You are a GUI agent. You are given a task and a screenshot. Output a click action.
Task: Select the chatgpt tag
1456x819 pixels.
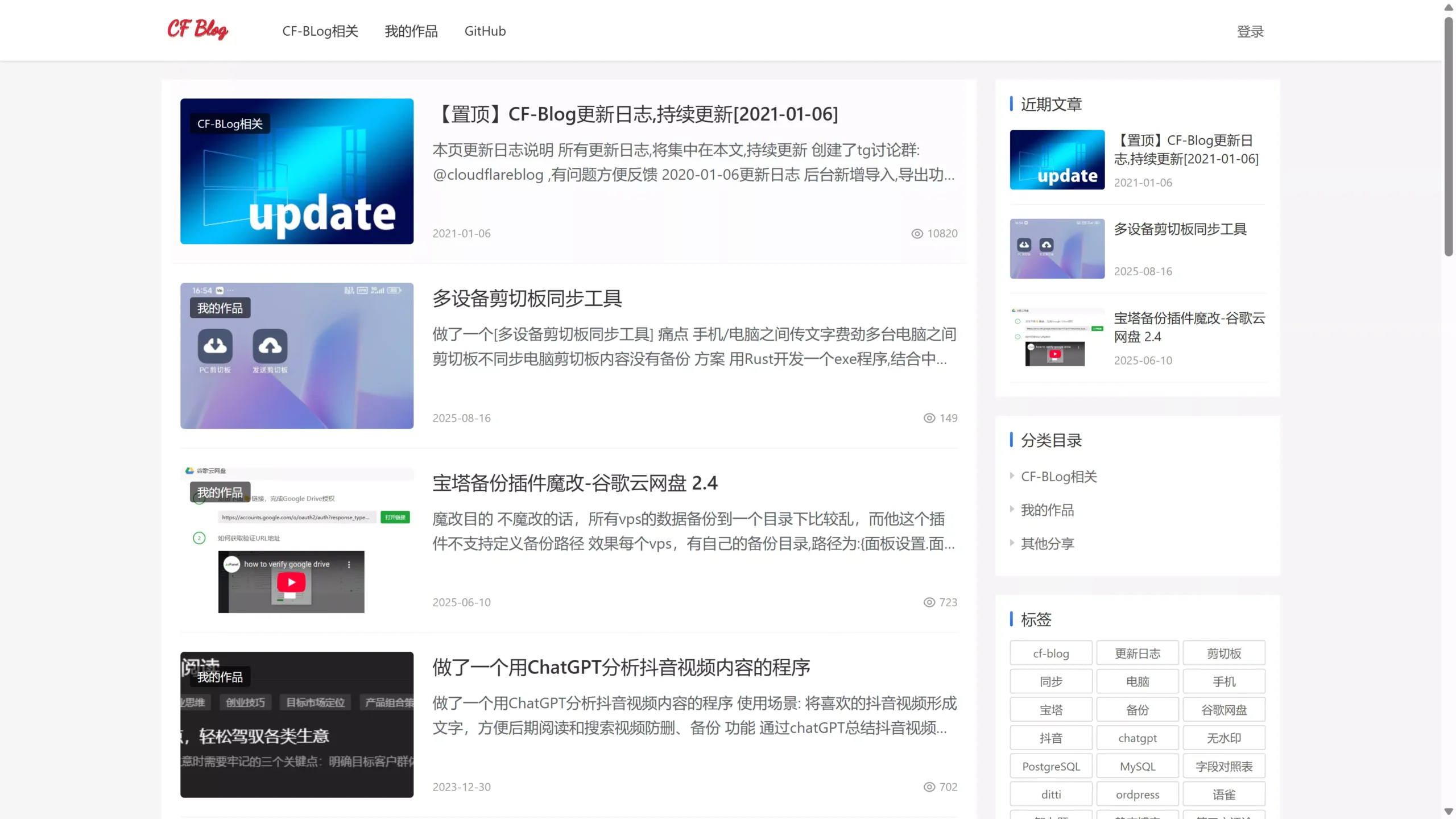tap(1137, 737)
